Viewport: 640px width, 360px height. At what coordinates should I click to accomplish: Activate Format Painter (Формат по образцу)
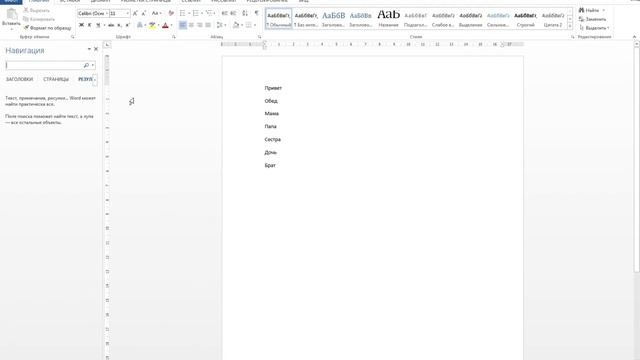click(x=47, y=28)
